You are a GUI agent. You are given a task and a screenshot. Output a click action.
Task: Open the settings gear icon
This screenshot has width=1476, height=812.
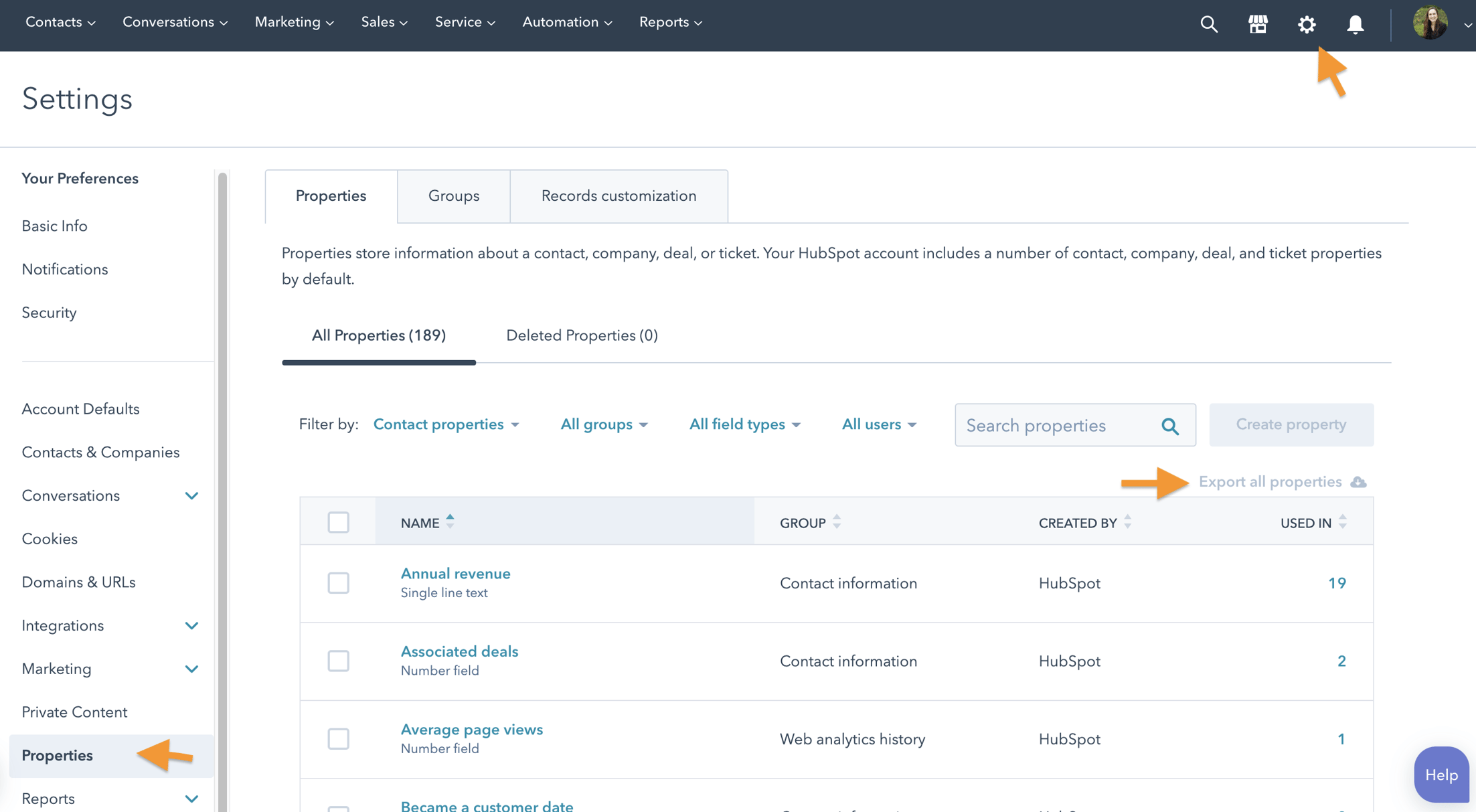[x=1306, y=24]
